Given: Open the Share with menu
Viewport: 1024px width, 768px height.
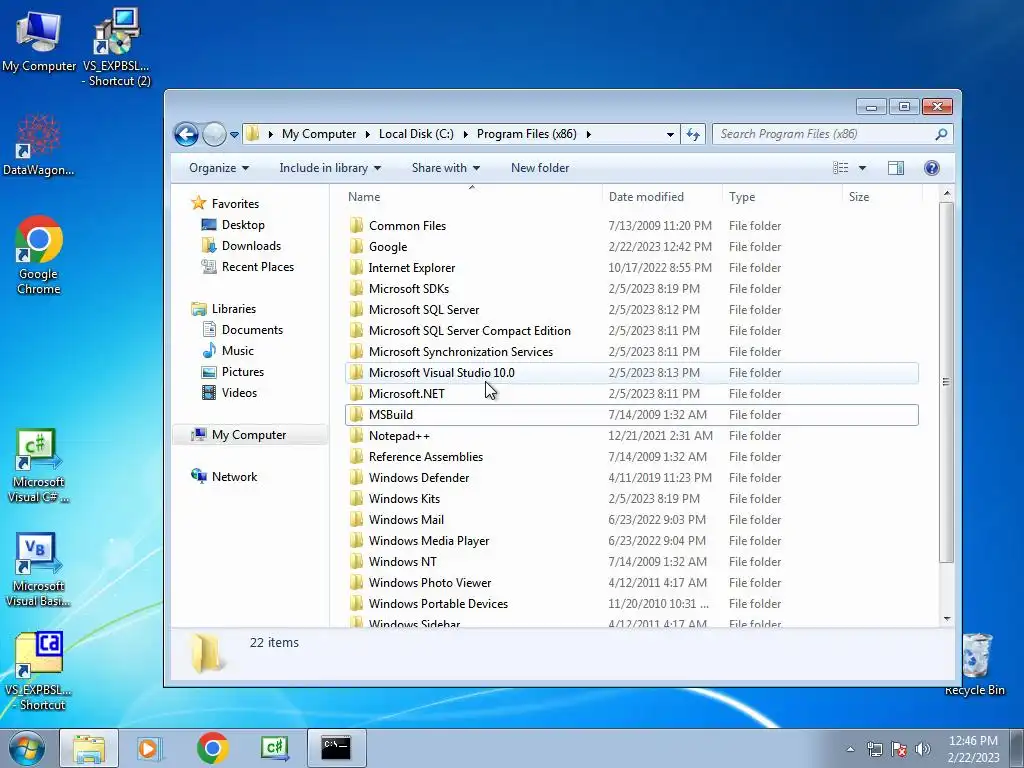Looking at the screenshot, I should pyautogui.click(x=445, y=168).
